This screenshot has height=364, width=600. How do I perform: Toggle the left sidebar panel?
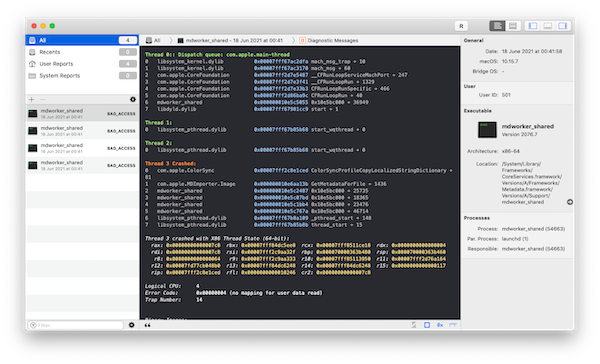coord(533,26)
